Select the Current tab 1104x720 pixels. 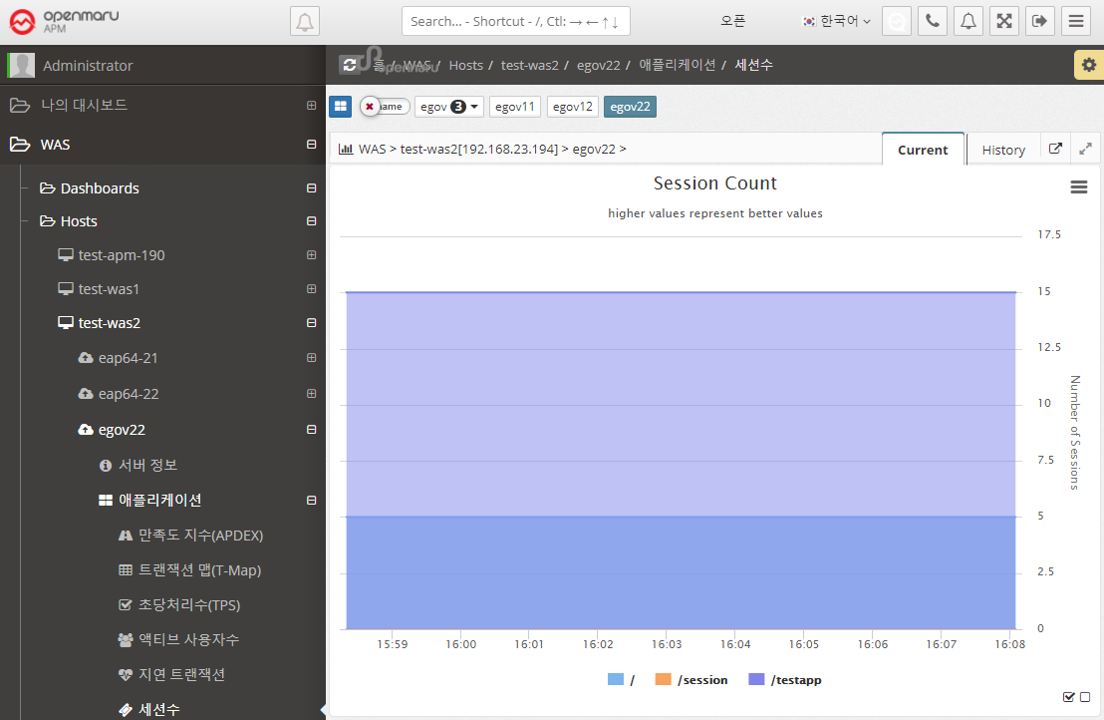[922, 150]
